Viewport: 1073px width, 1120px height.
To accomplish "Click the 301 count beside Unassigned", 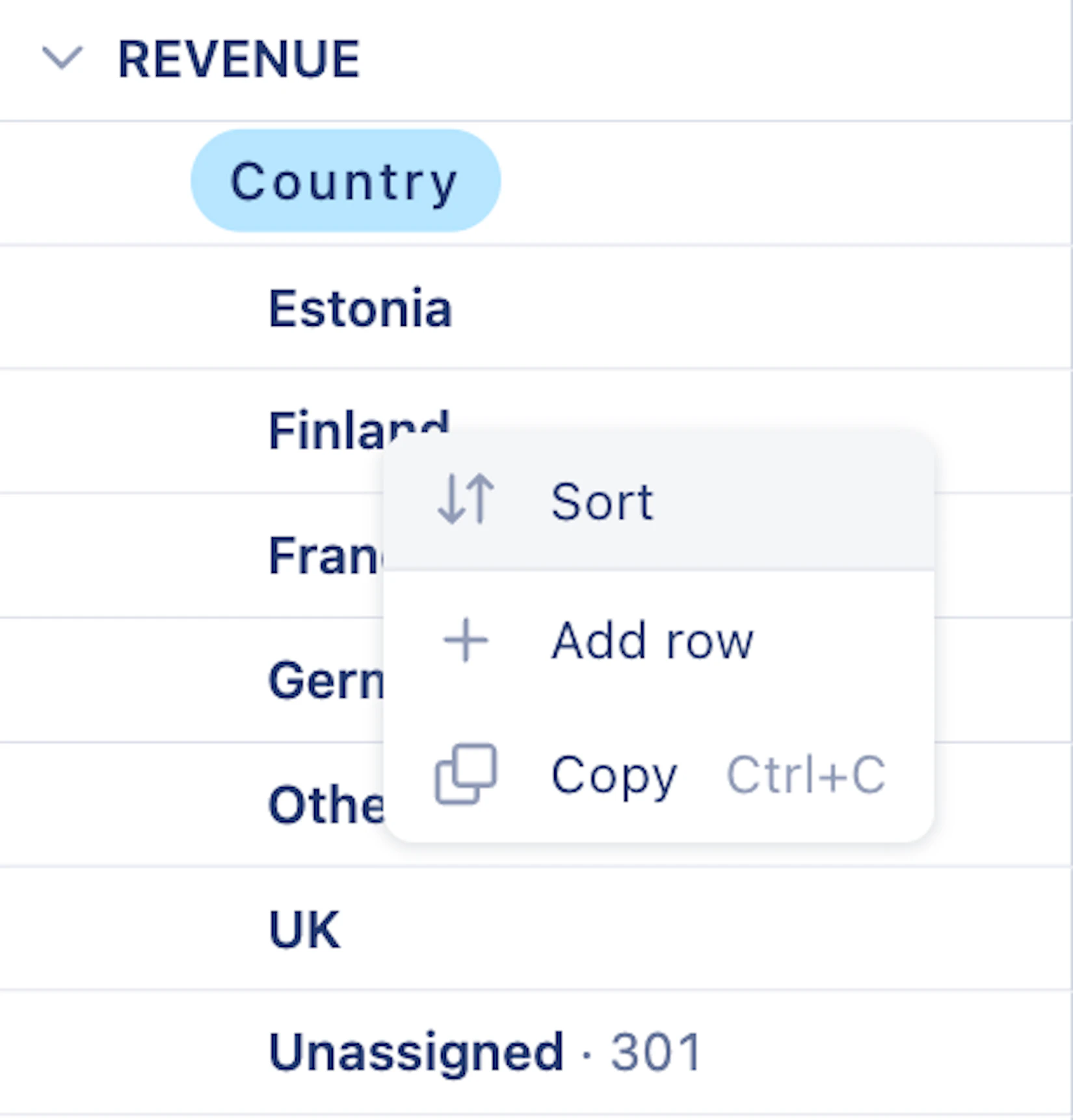I will pyautogui.click(x=656, y=1052).
